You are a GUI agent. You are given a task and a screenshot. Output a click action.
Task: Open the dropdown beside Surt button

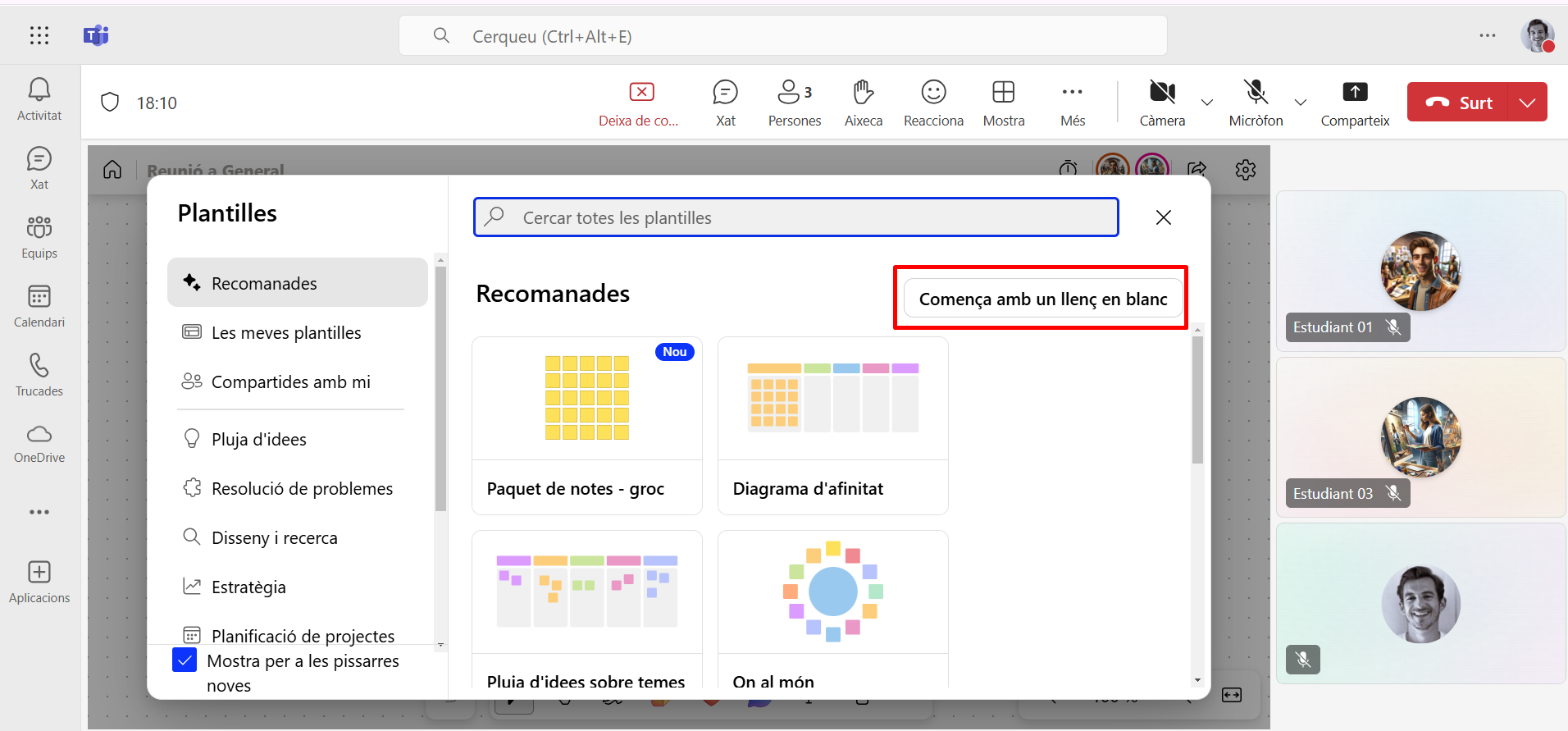pos(1527,103)
